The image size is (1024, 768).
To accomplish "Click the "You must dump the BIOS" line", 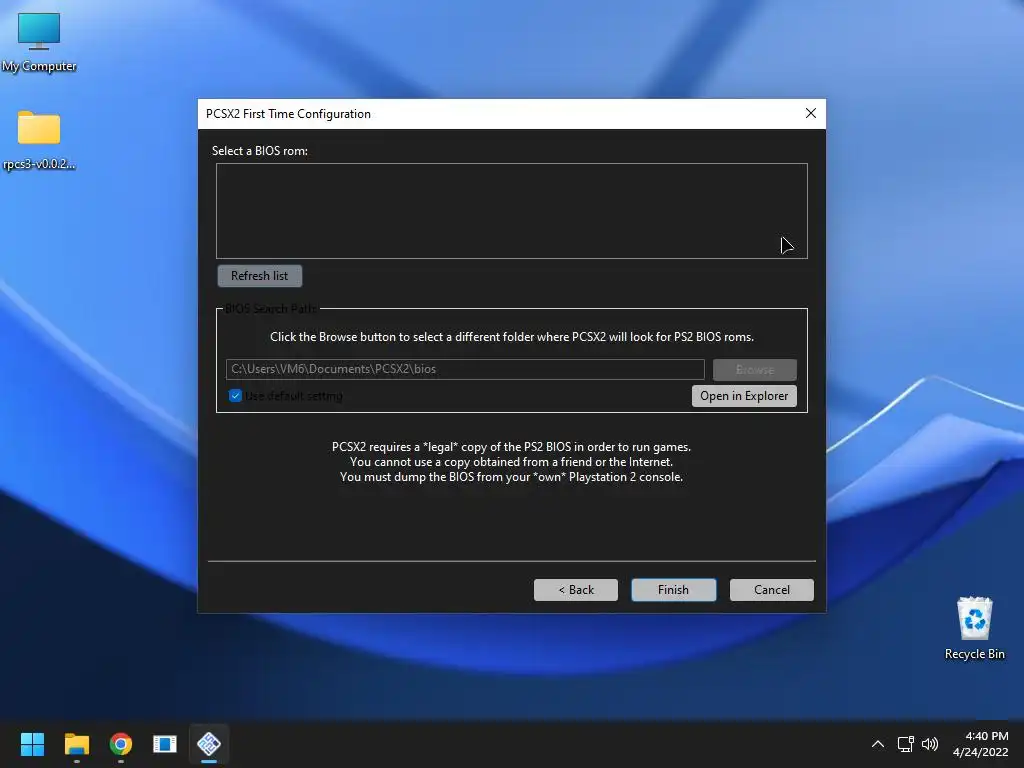I will [511, 477].
